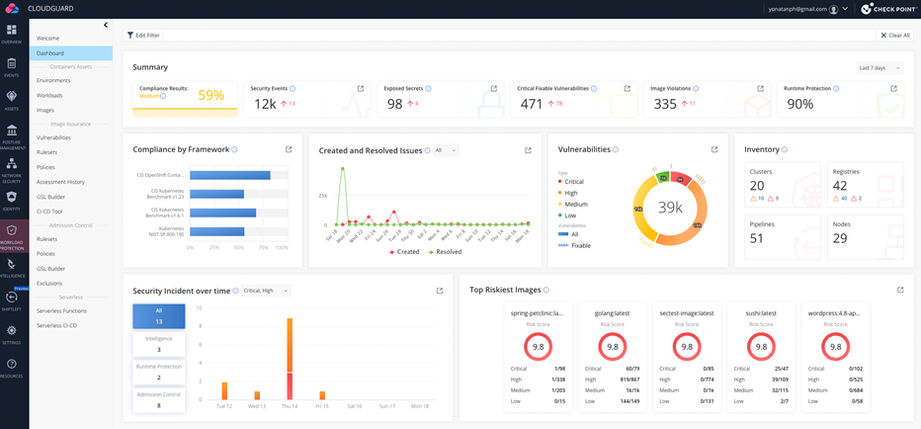Open the user account dropdown arrow
The width and height of the screenshot is (921, 429).
[845, 9]
